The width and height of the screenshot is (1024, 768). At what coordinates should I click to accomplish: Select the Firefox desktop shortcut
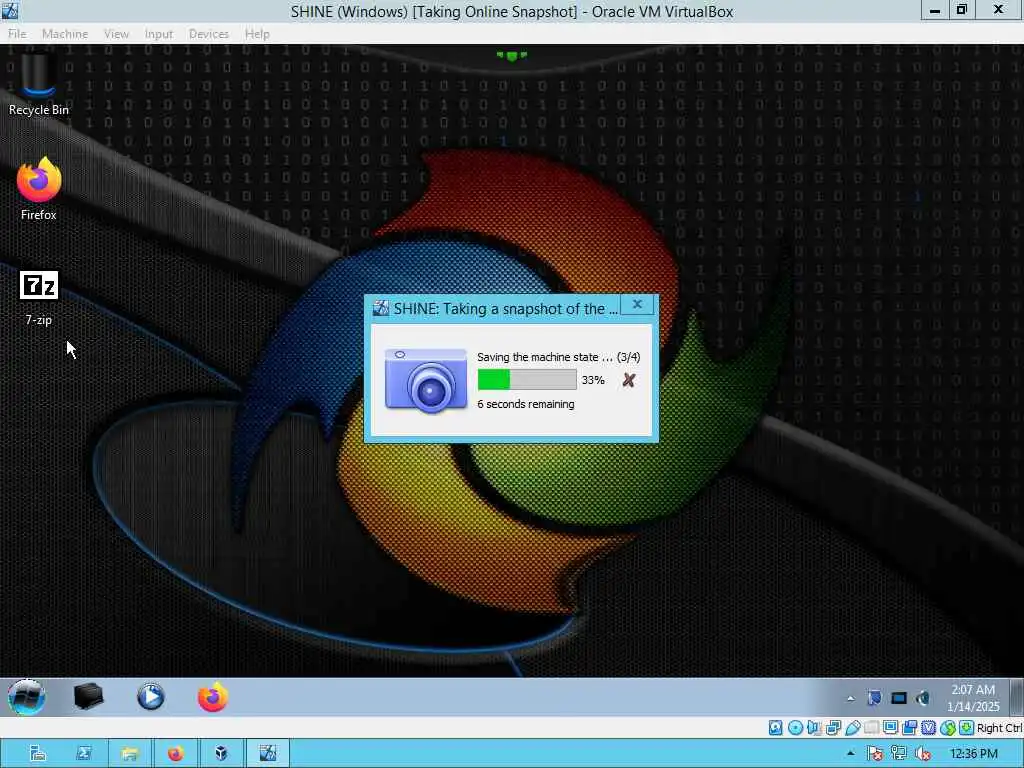[39, 189]
